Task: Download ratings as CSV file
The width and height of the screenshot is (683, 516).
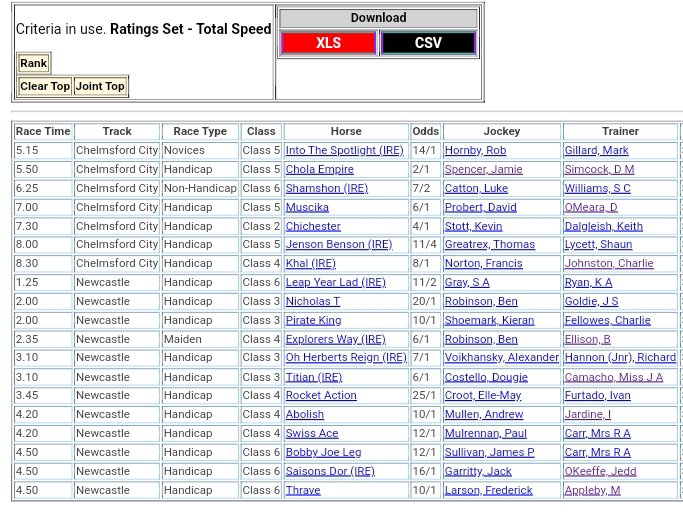Action: point(428,43)
